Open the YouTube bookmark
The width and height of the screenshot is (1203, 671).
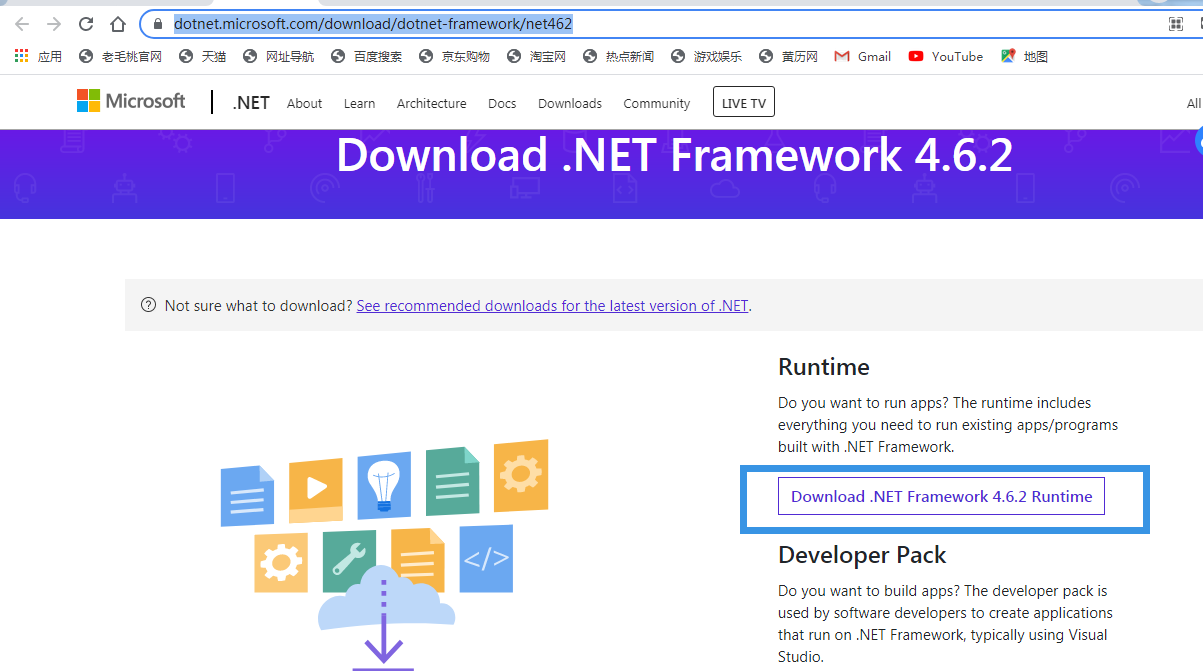tap(945, 57)
